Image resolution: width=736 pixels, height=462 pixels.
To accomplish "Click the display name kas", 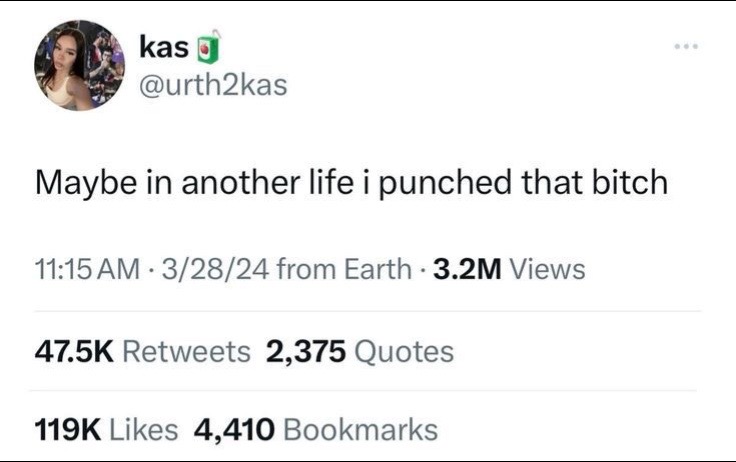I will coord(164,48).
